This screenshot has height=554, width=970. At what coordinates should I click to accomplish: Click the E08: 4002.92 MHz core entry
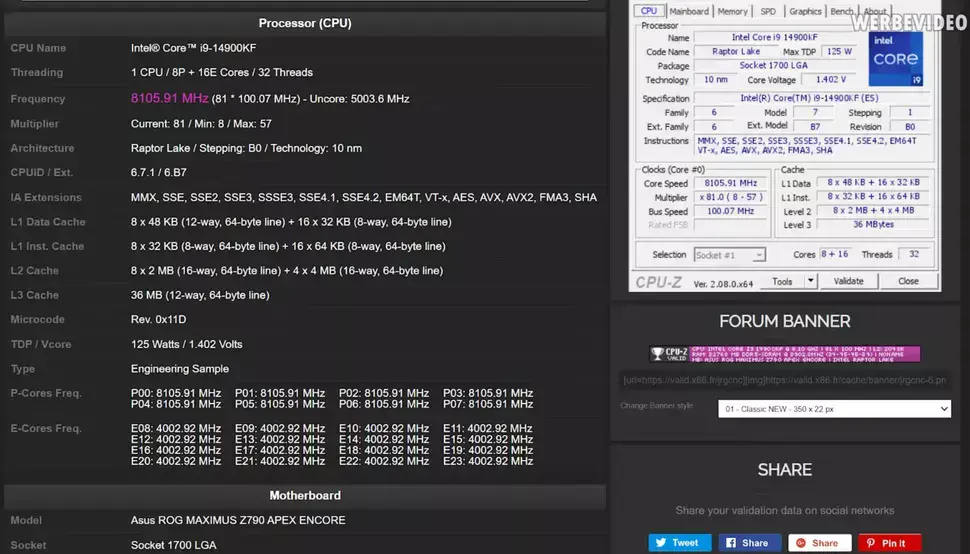(x=176, y=428)
